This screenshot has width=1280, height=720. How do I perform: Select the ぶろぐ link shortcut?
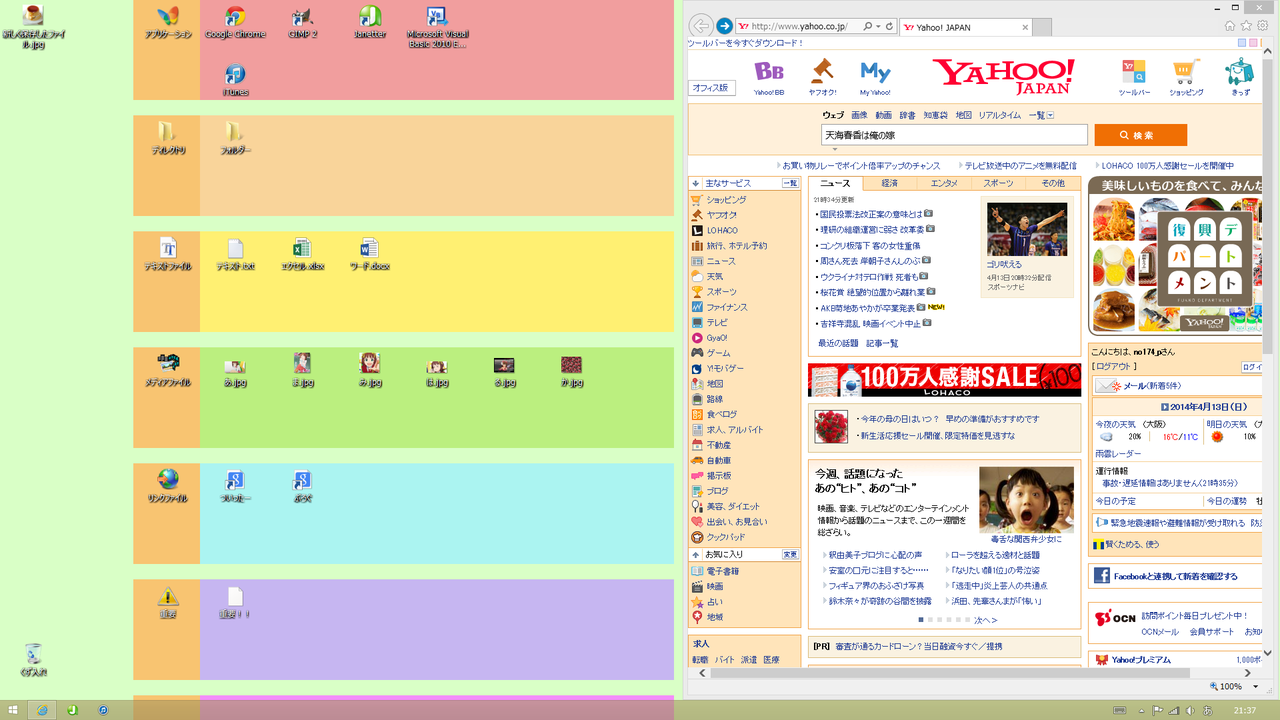coord(302,485)
